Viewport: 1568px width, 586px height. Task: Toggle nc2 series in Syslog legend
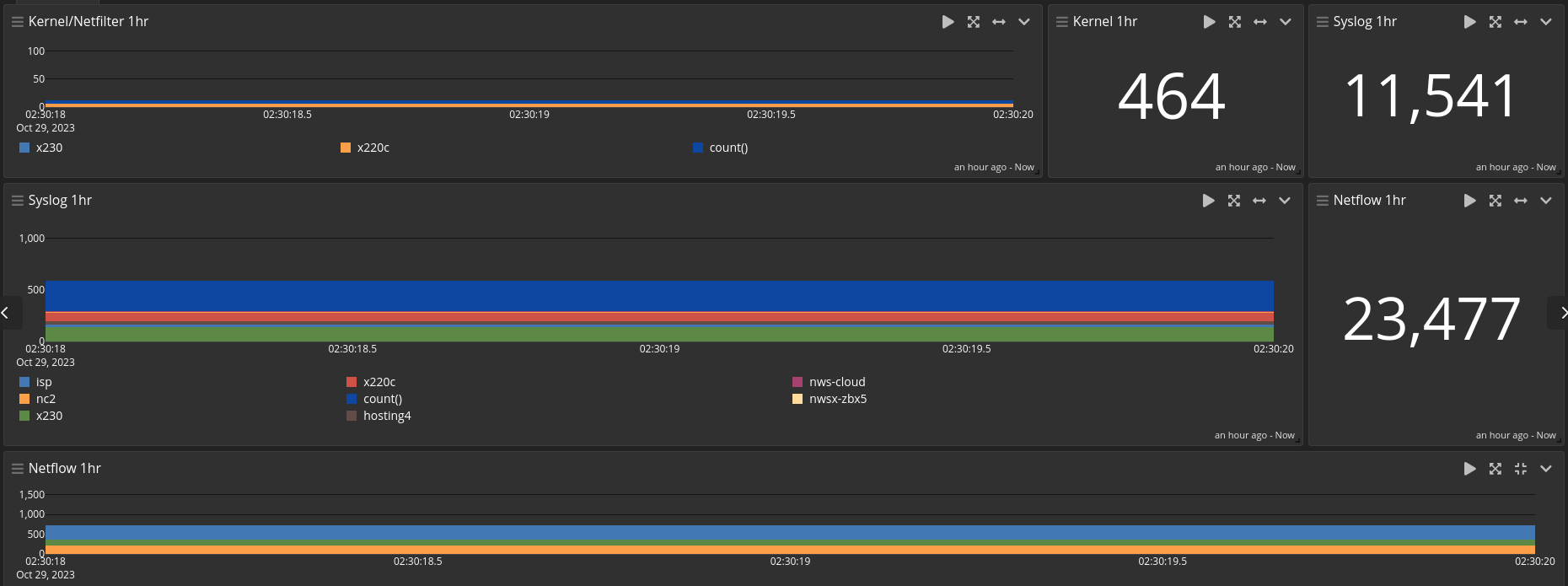[37, 399]
